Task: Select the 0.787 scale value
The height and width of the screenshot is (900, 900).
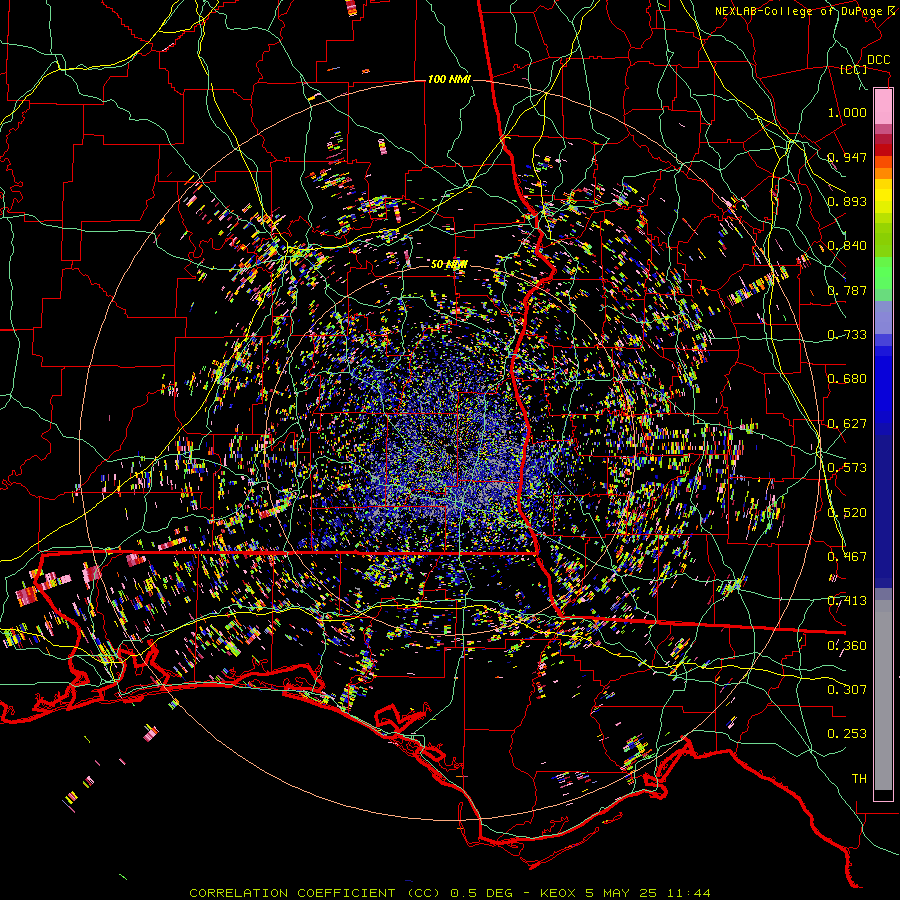Action: [847, 290]
